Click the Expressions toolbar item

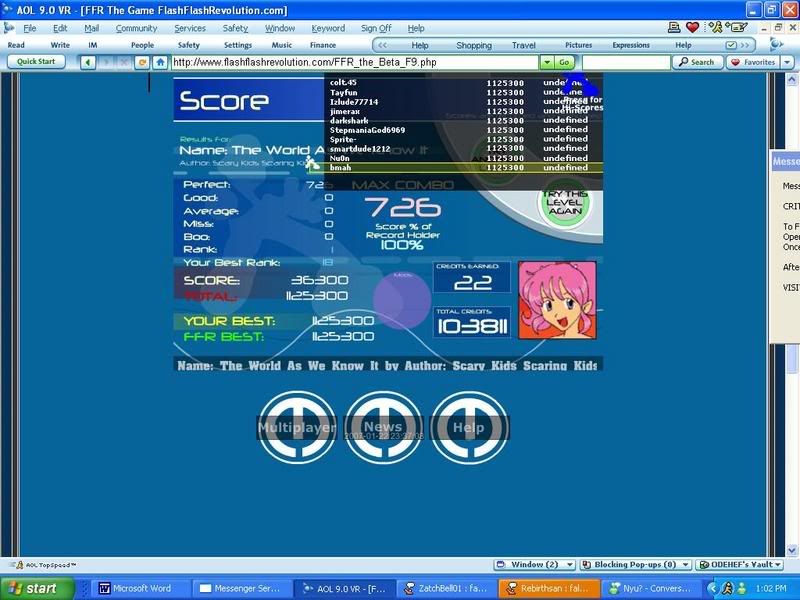click(x=631, y=45)
